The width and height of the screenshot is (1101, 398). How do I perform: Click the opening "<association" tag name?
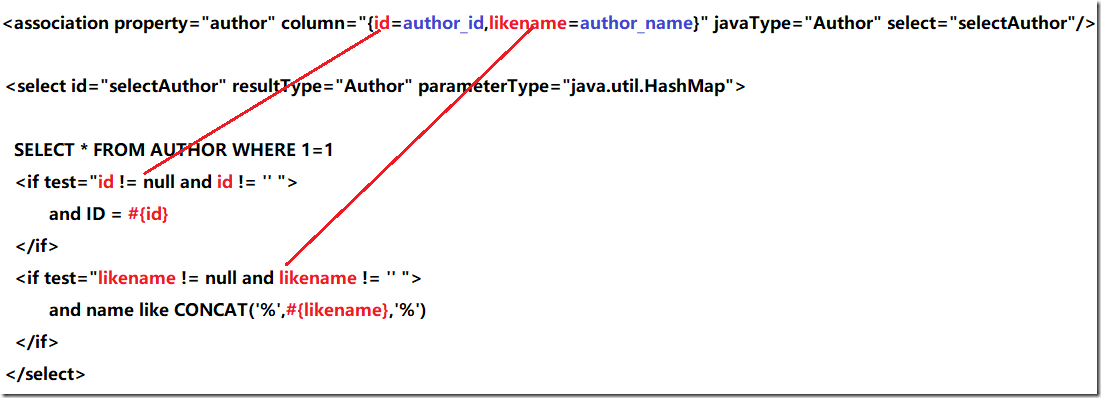point(56,24)
